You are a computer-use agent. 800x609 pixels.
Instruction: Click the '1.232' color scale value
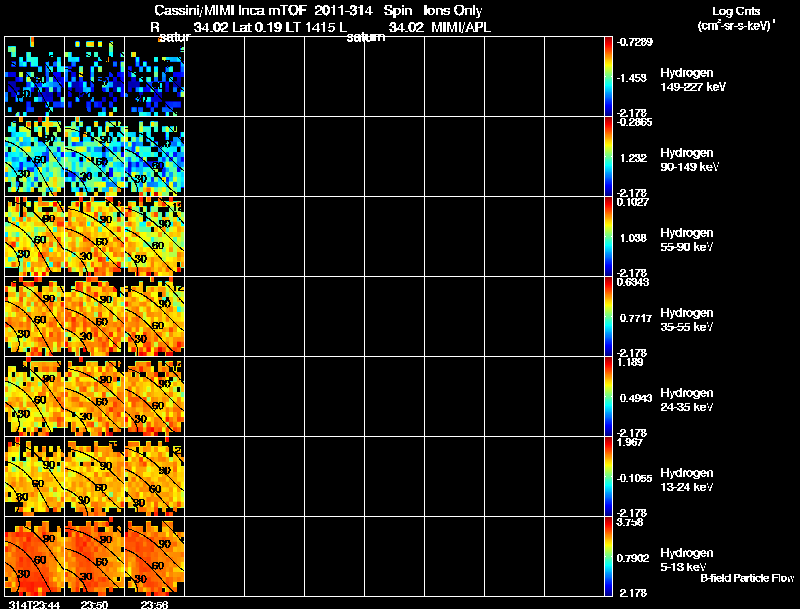633,158
